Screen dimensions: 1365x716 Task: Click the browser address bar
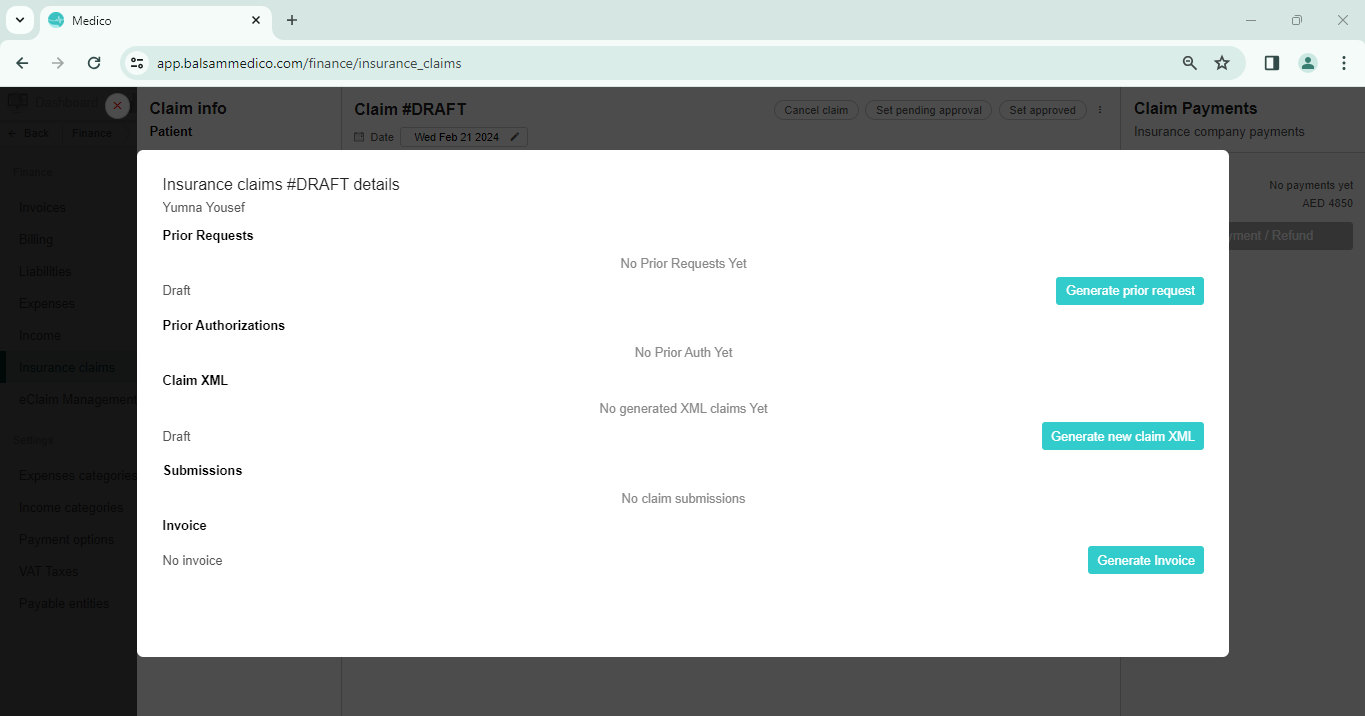pyautogui.click(x=400, y=62)
